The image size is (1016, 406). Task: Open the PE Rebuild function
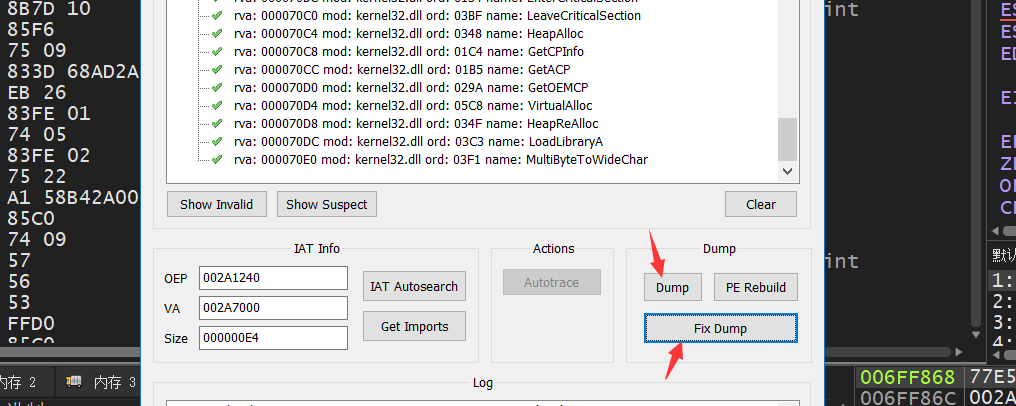tap(755, 287)
